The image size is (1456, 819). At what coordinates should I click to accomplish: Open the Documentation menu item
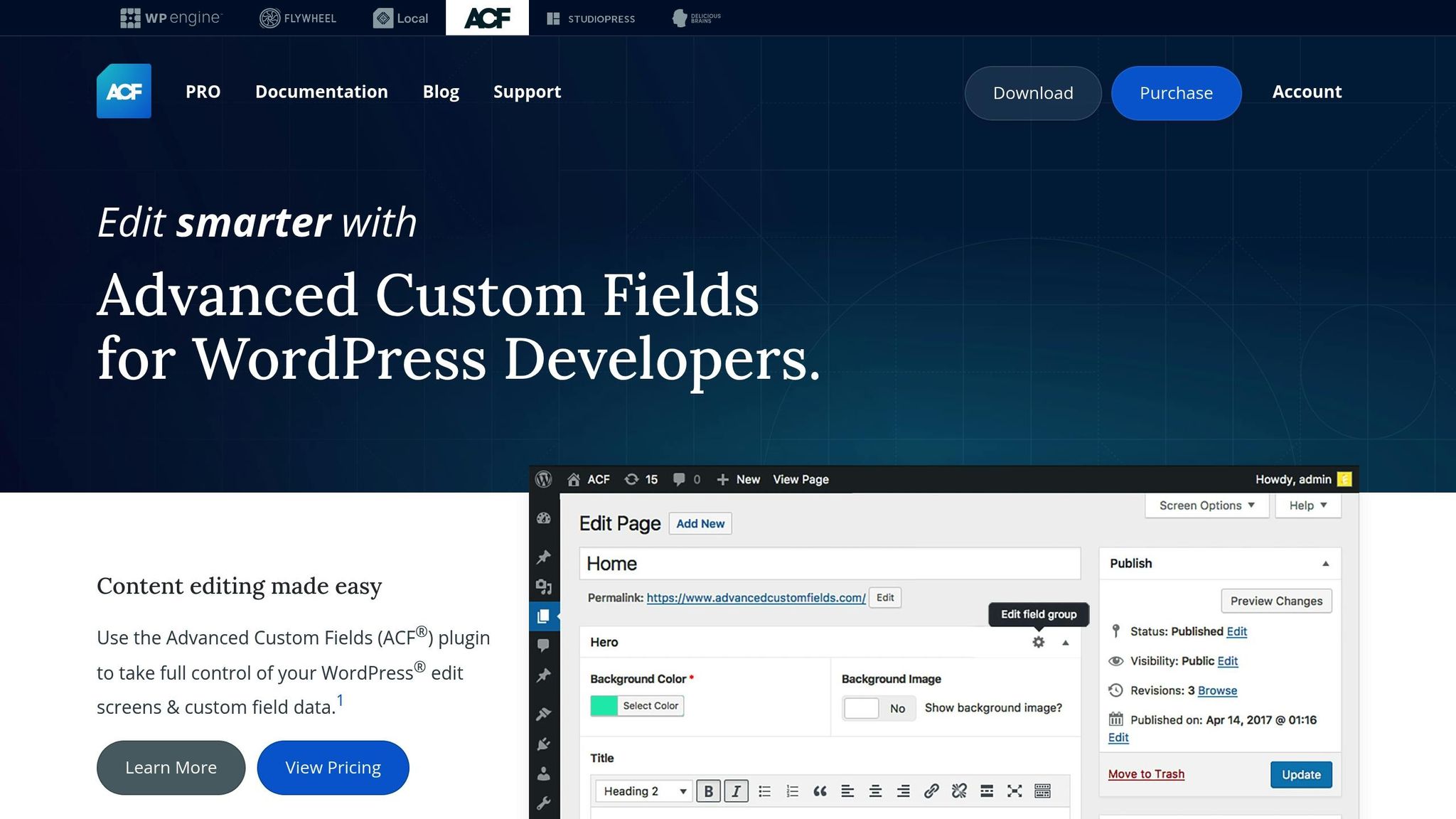pos(321,91)
